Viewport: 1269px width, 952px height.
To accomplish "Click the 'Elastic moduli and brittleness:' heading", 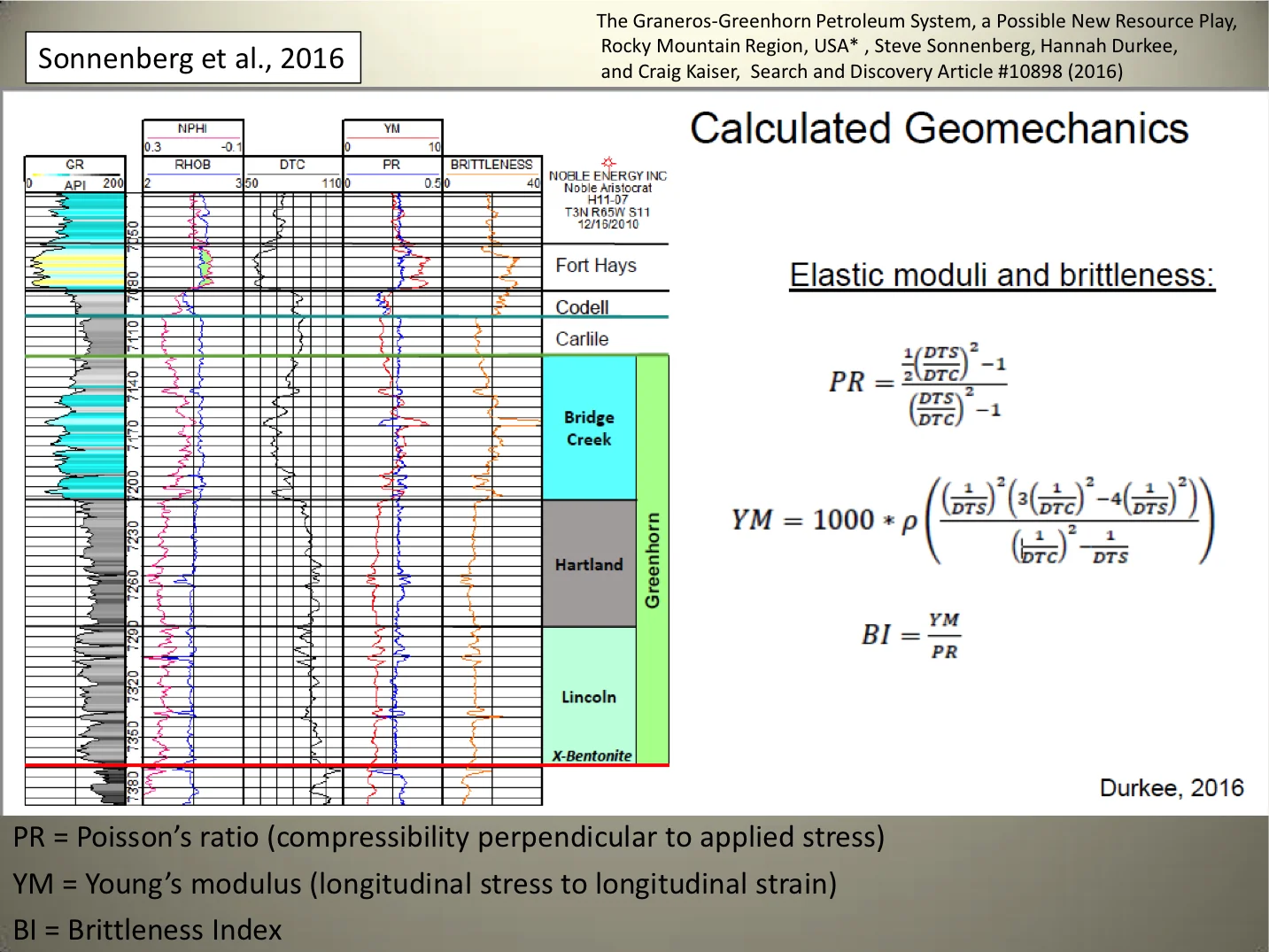I will point(1002,275).
